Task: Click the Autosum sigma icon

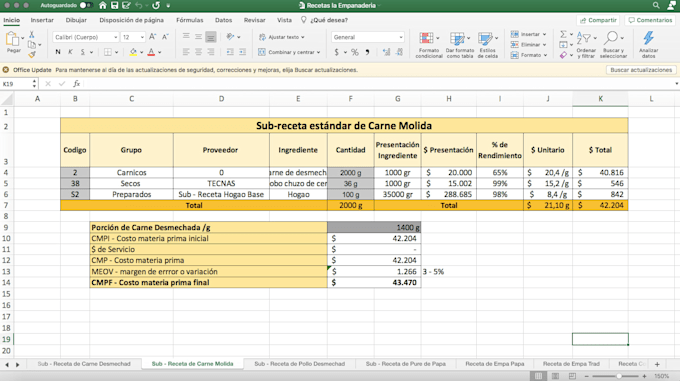Action: point(563,34)
